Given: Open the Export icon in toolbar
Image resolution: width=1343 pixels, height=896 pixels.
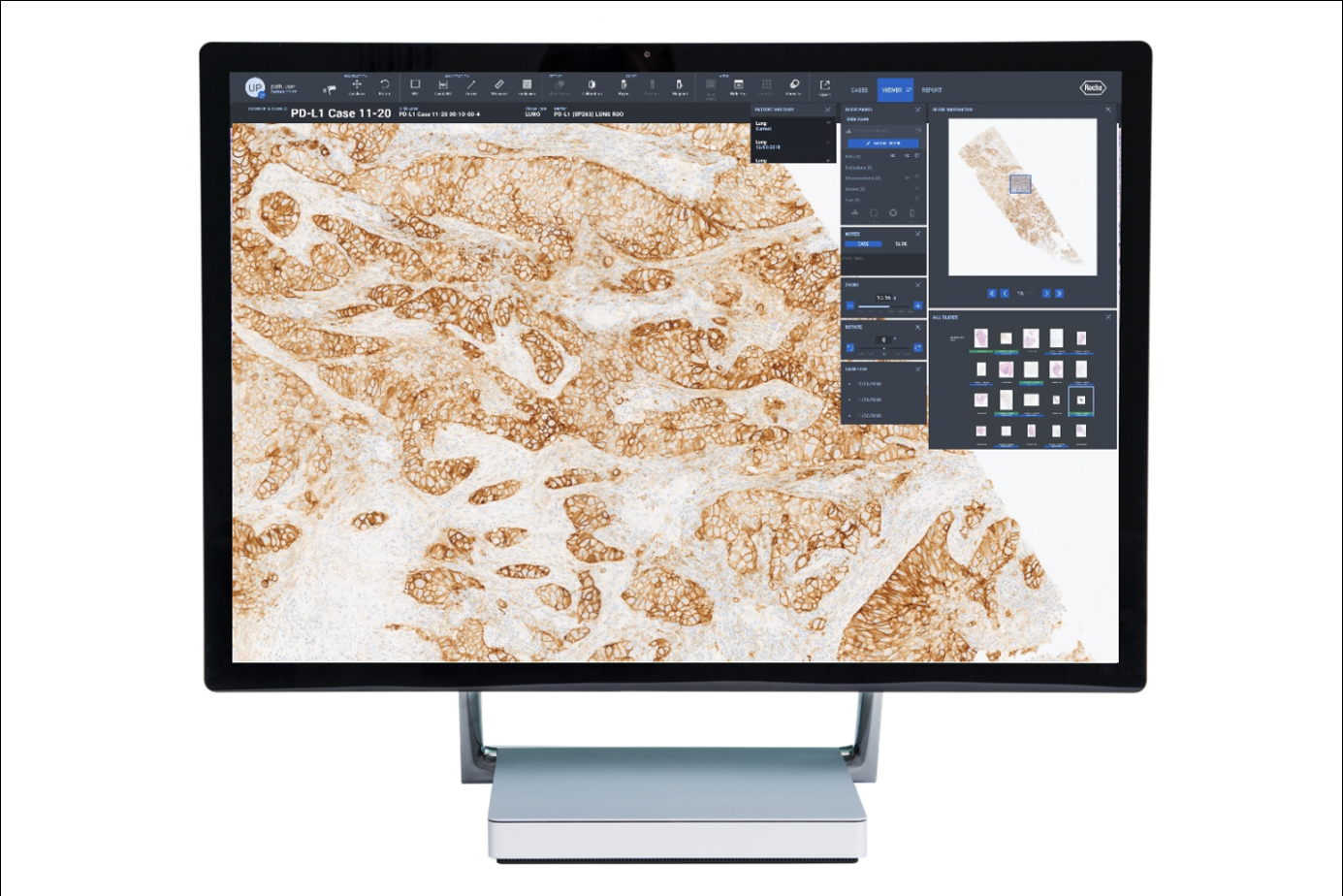Looking at the screenshot, I should click(x=824, y=87).
